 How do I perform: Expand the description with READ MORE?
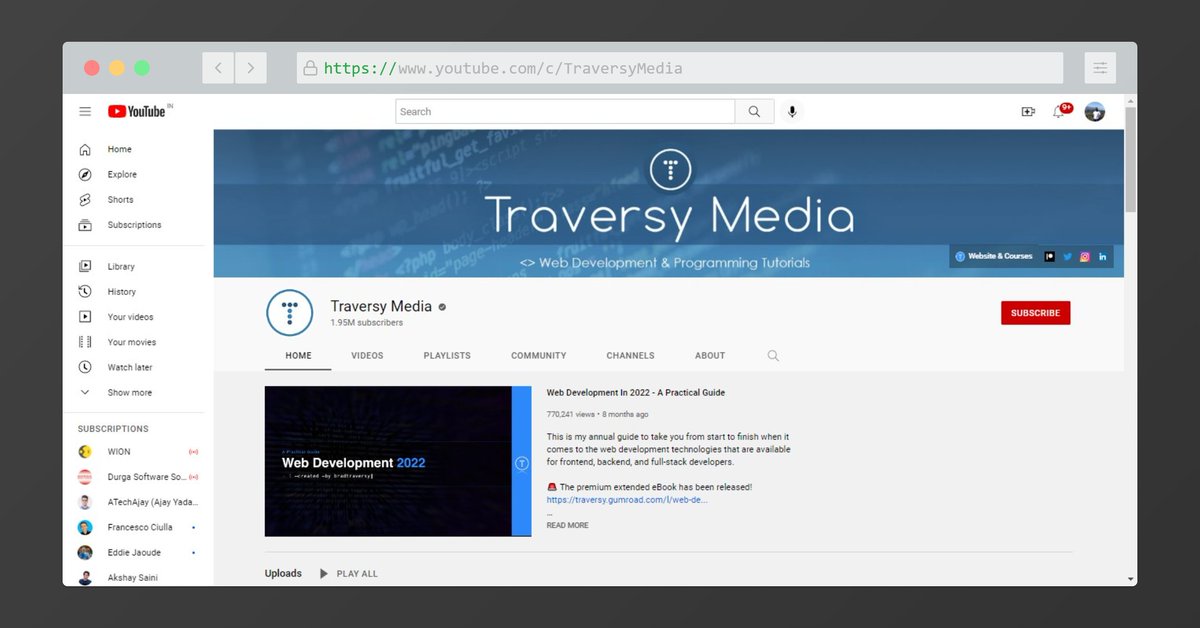click(567, 526)
